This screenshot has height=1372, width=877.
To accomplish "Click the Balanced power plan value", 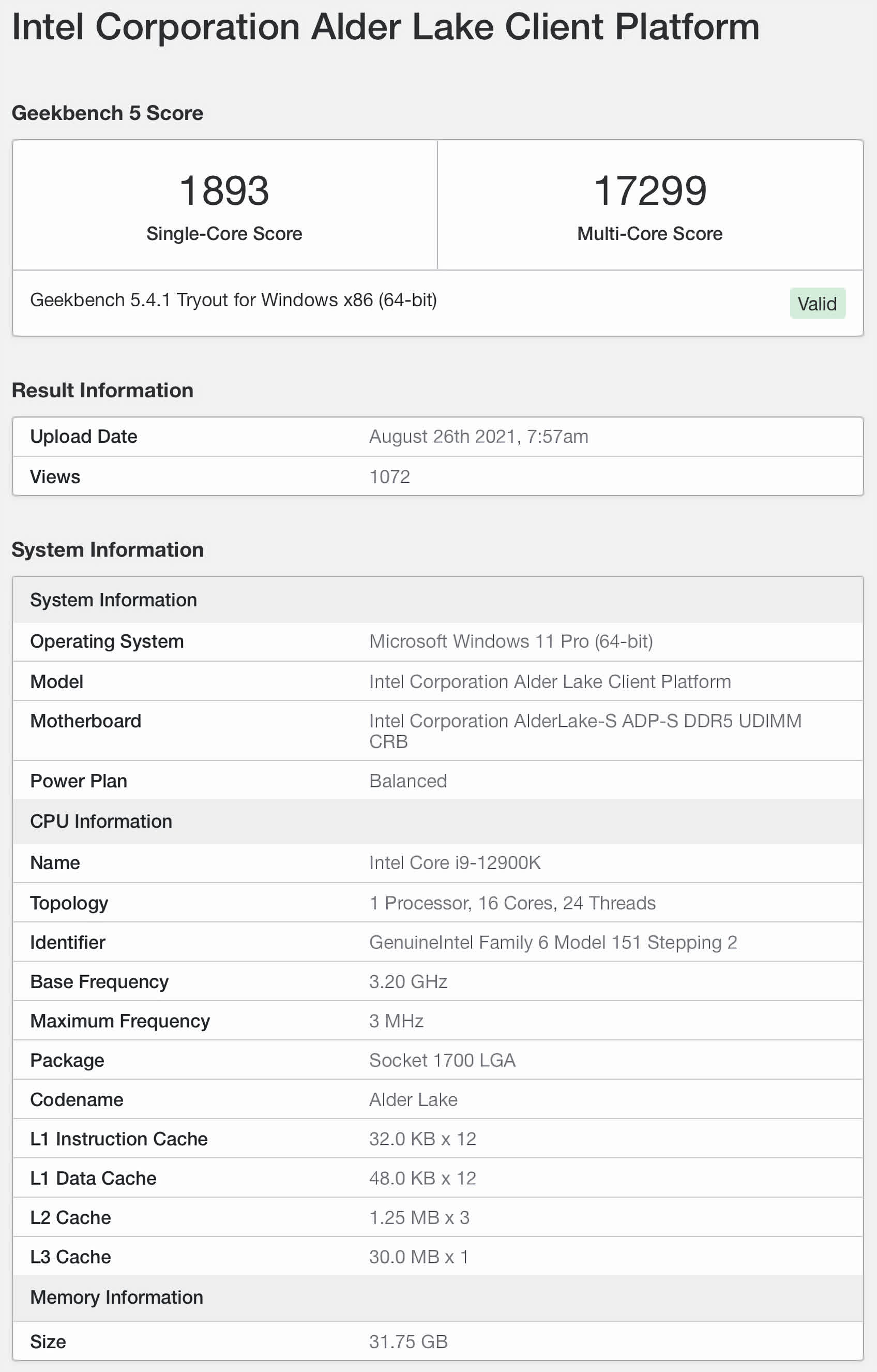I will pyautogui.click(x=408, y=781).
